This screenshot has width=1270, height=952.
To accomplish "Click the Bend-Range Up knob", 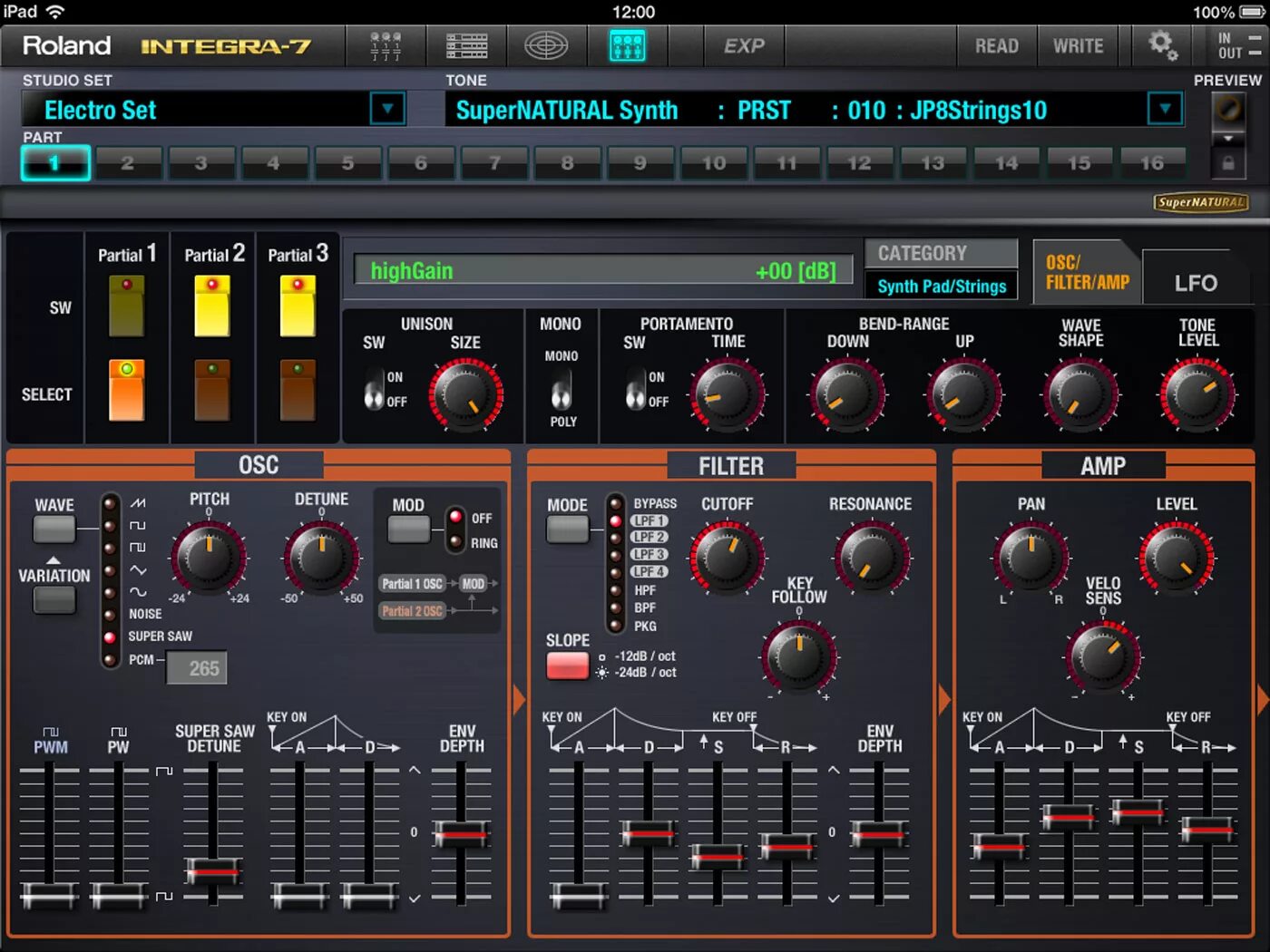I will click(x=964, y=394).
